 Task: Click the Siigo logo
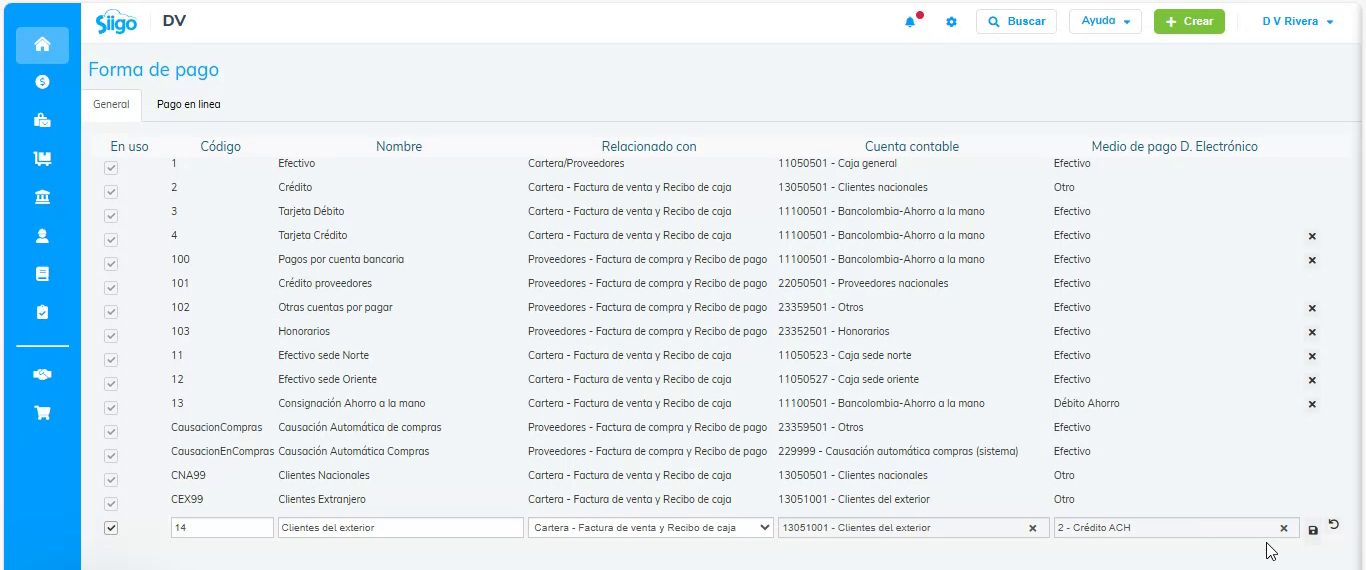pyautogui.click(x=116, y=22)
